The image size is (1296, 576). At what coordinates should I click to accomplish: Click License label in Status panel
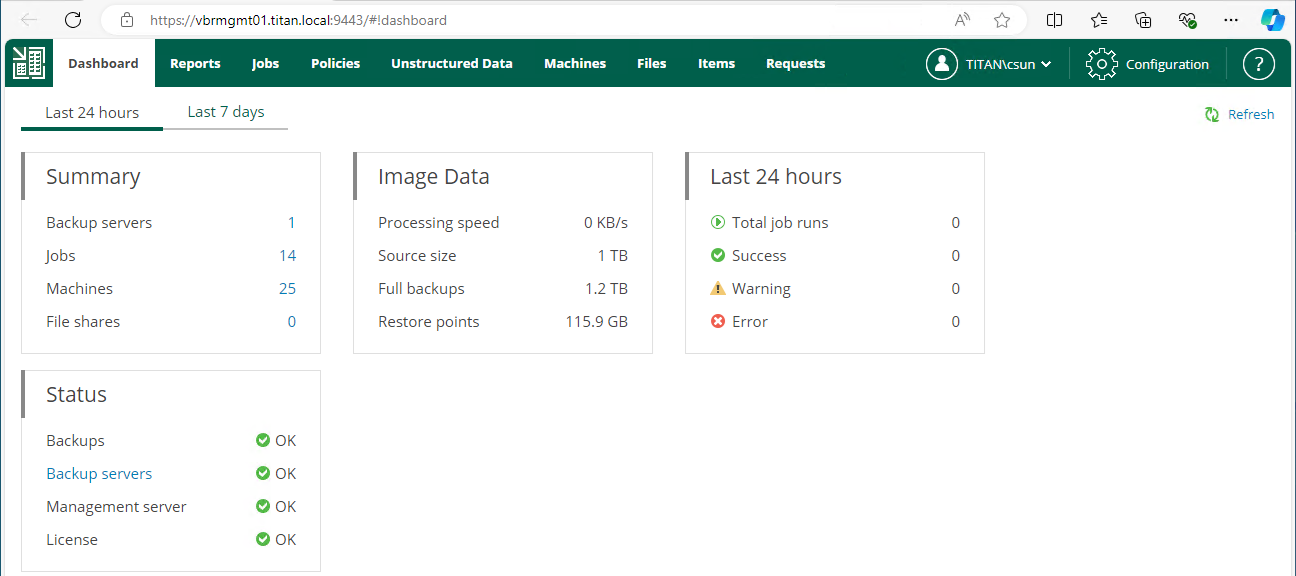(72, 540)
